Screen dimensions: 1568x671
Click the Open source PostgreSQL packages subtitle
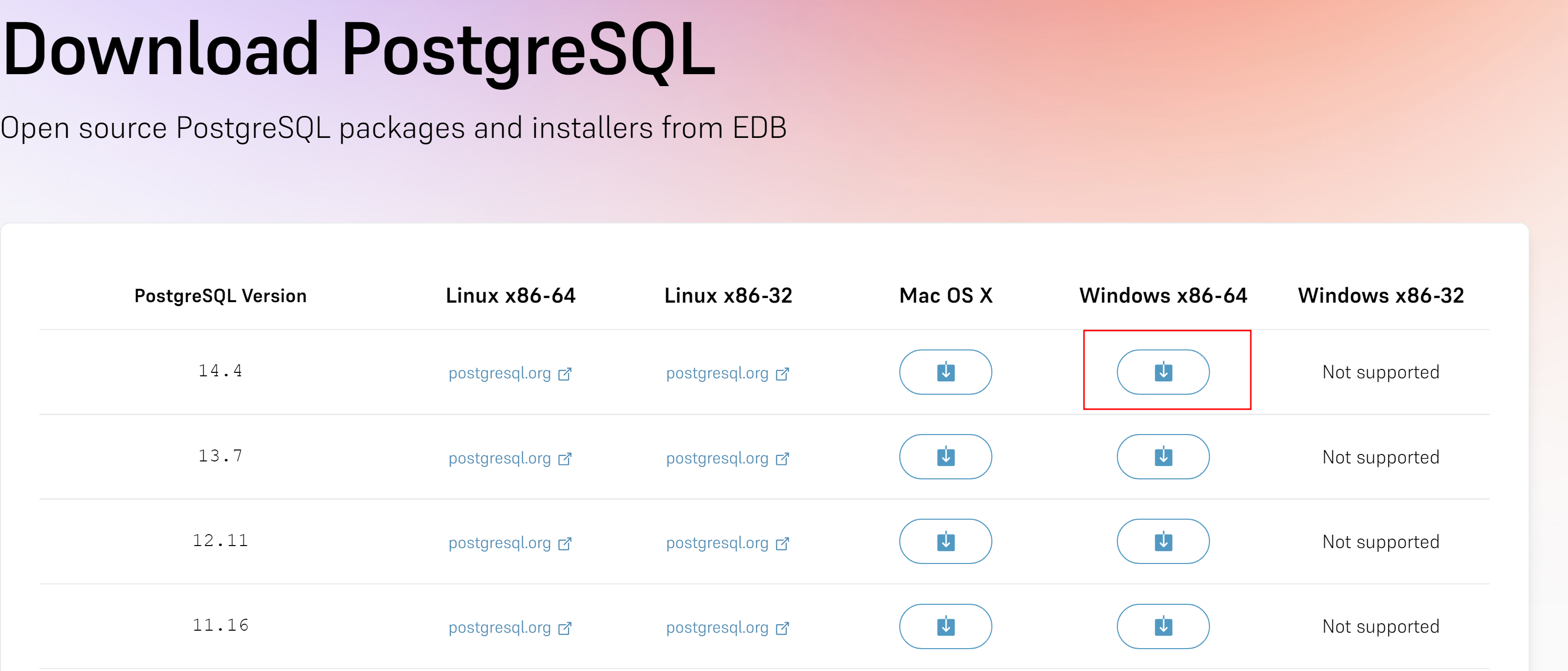[394, 128]
